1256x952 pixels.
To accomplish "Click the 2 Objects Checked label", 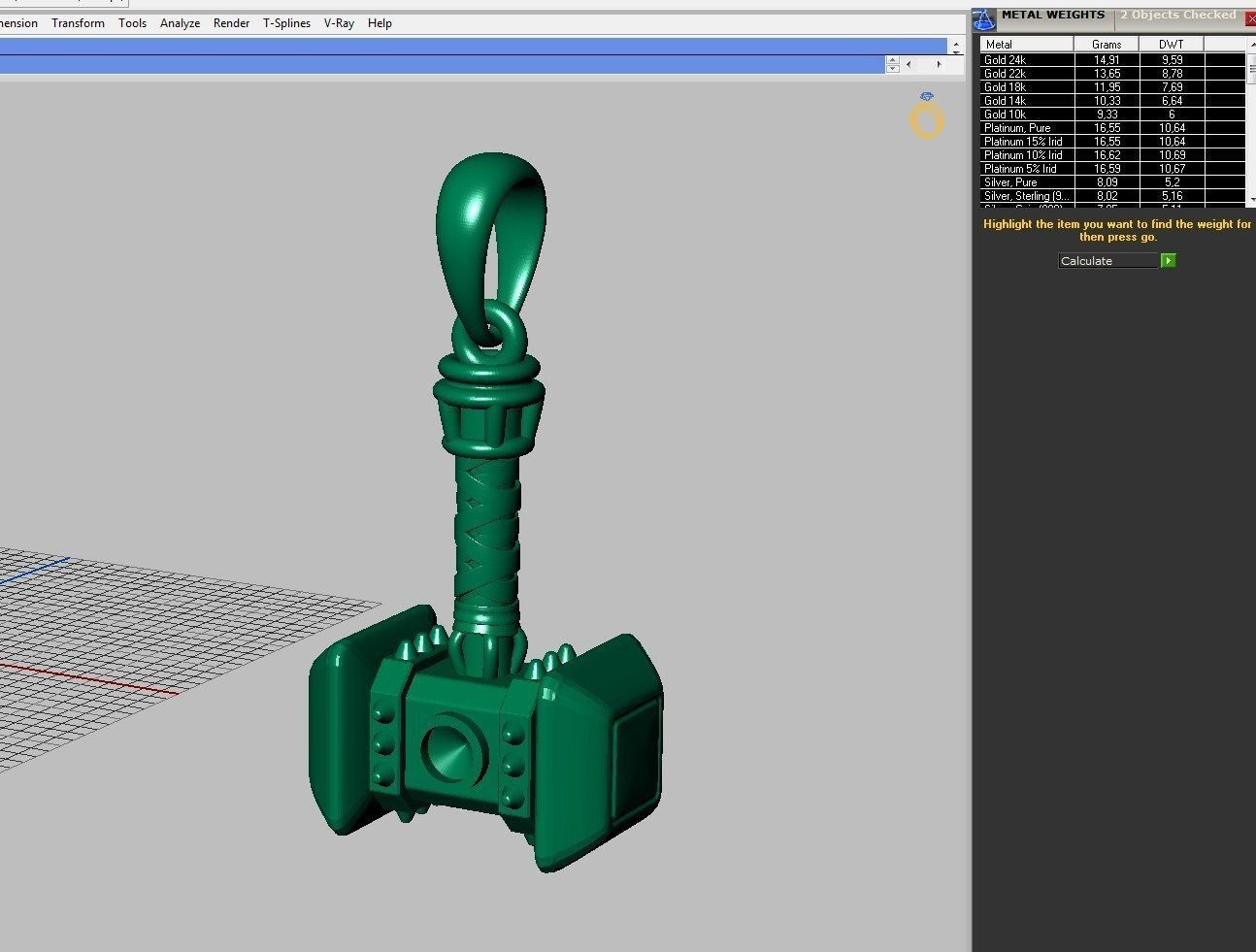I will 1177,15.
